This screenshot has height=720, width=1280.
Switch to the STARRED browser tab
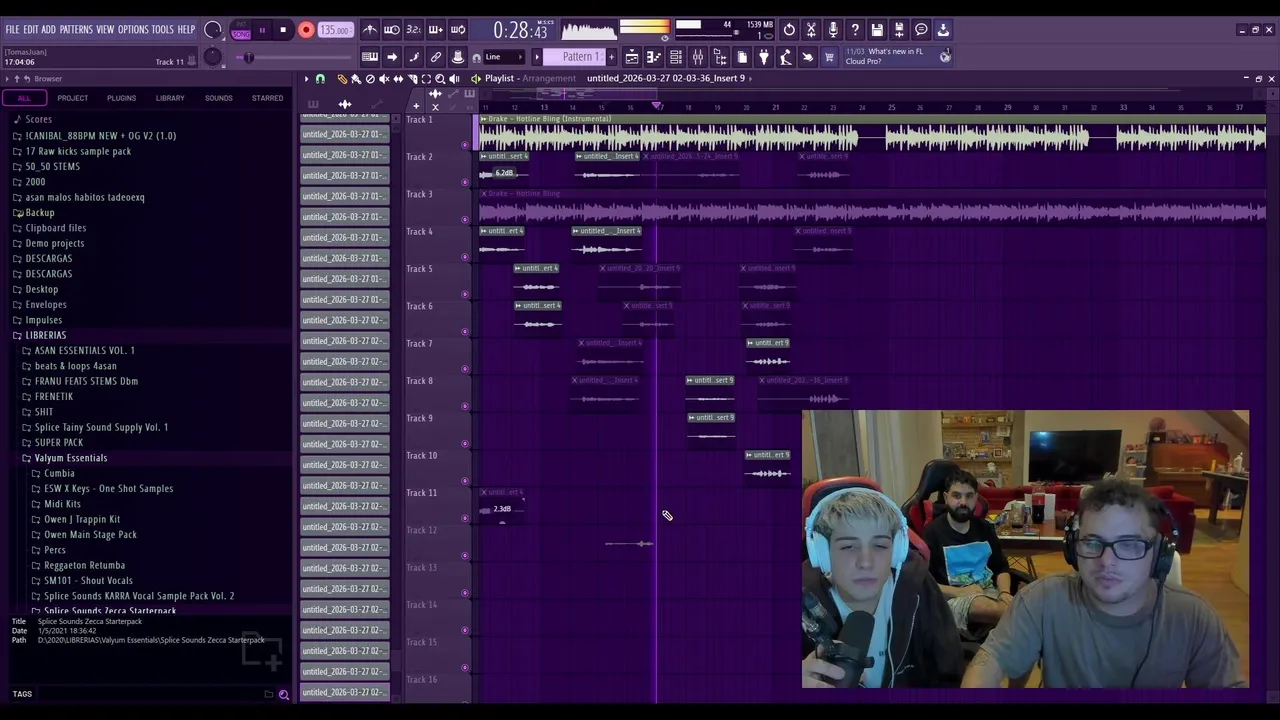(x=267, y=98)
